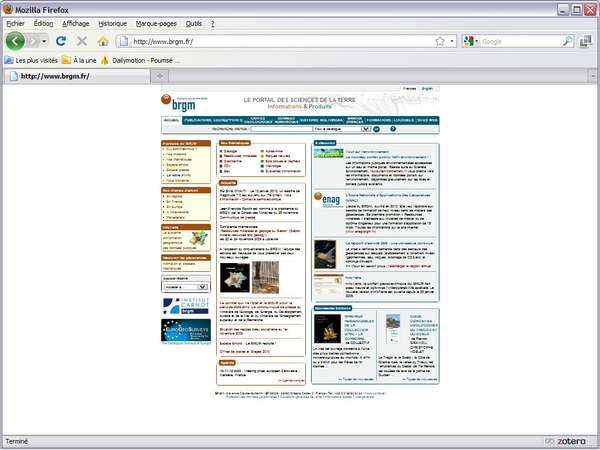The height and width of the screenshot is (450, 600).
Task: Open the Historique menu
Action: pyautogui.click(x=113, y=22)
